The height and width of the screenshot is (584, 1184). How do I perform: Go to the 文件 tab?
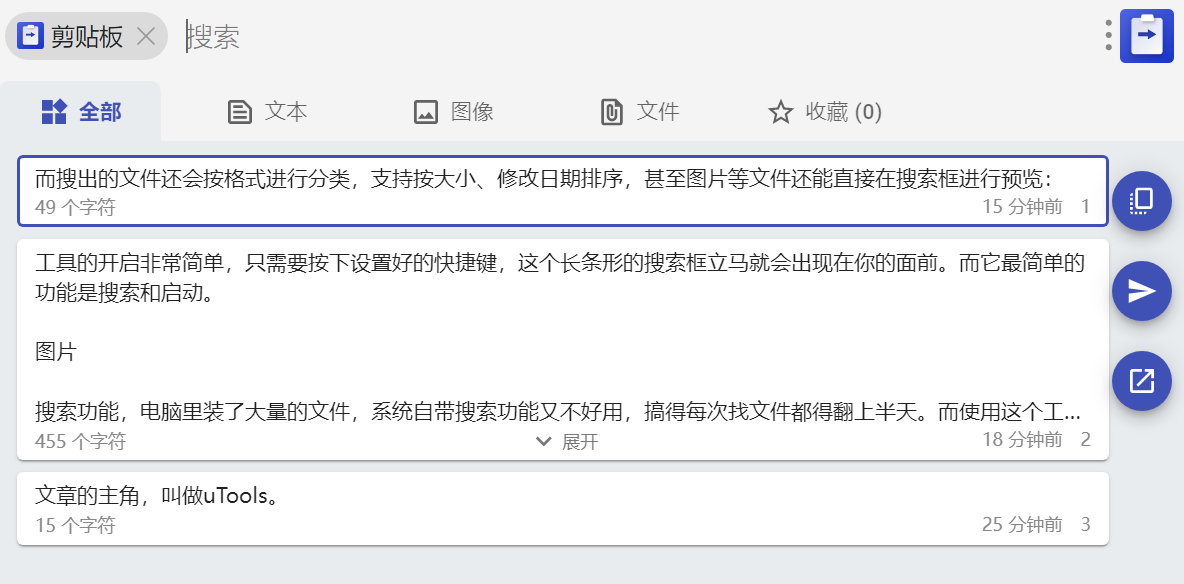click(640, 112)
